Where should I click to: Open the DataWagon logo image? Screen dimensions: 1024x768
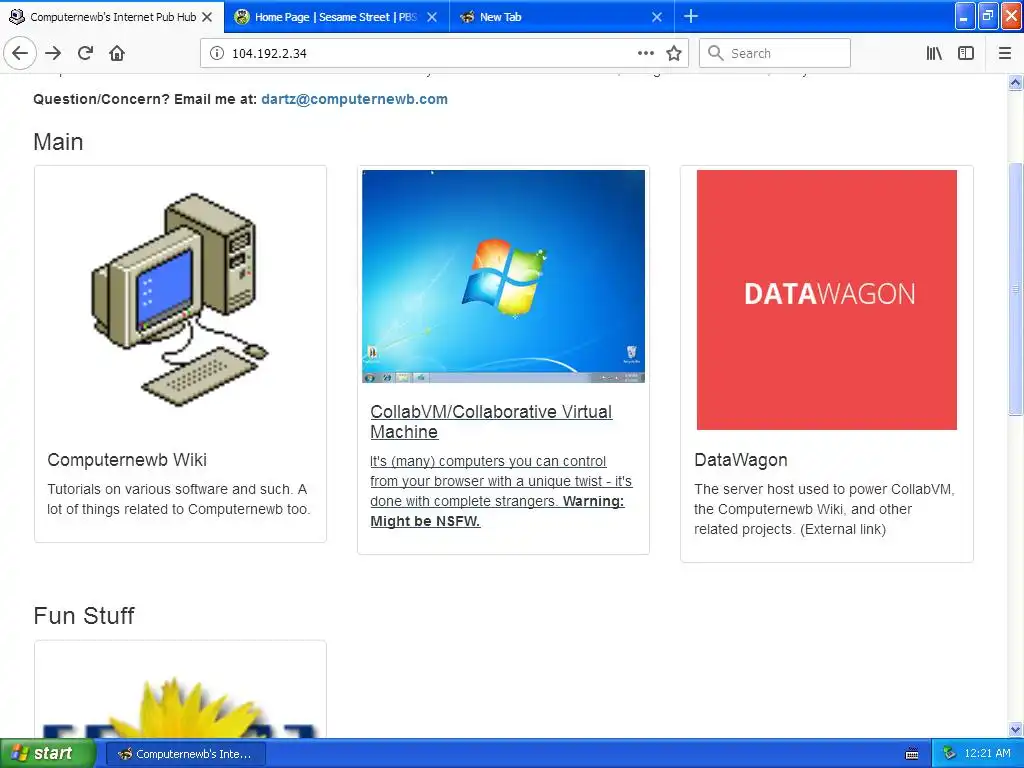point(827,300)
